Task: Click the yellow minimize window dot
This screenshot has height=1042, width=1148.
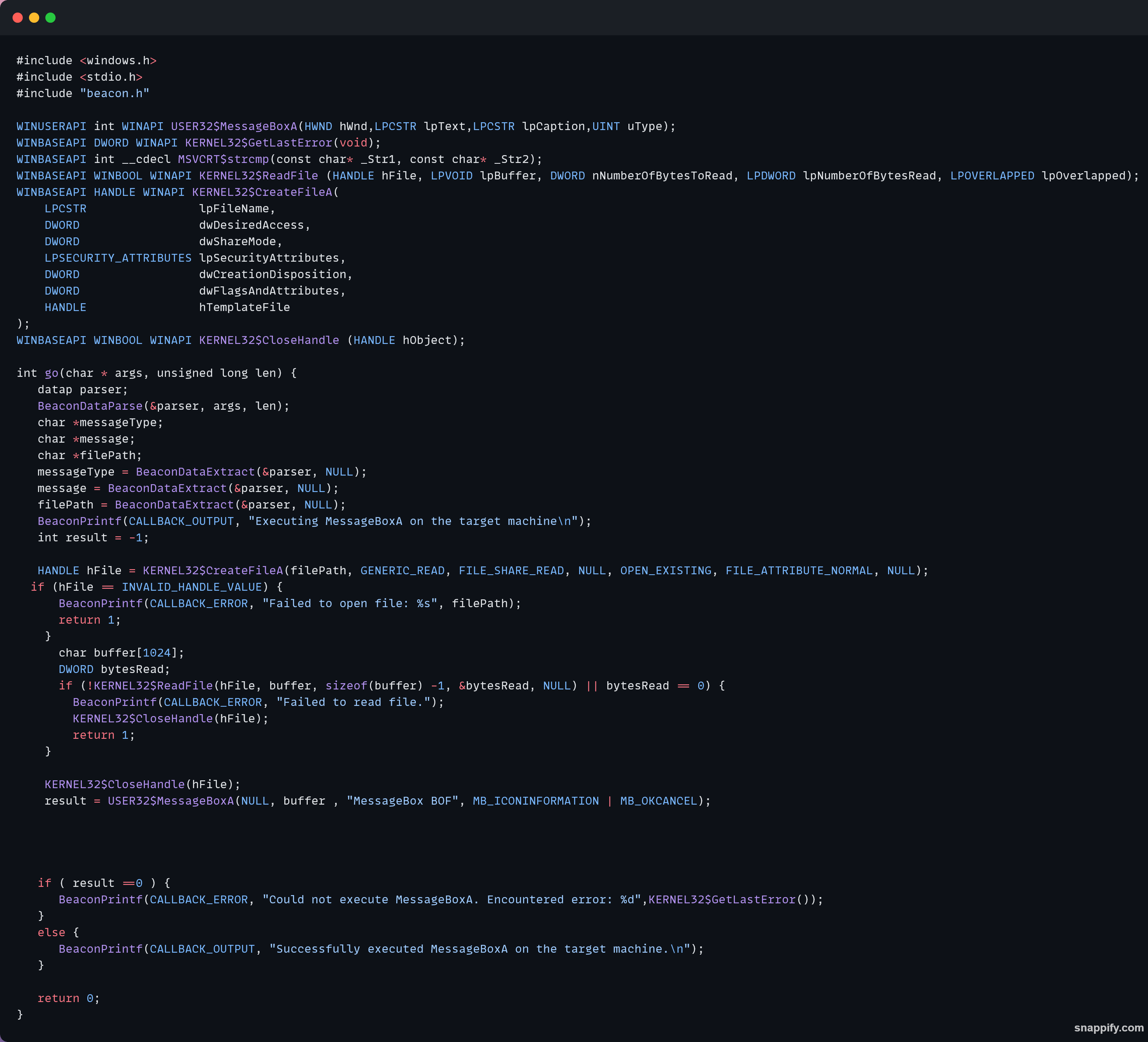Action: point(34,18)
